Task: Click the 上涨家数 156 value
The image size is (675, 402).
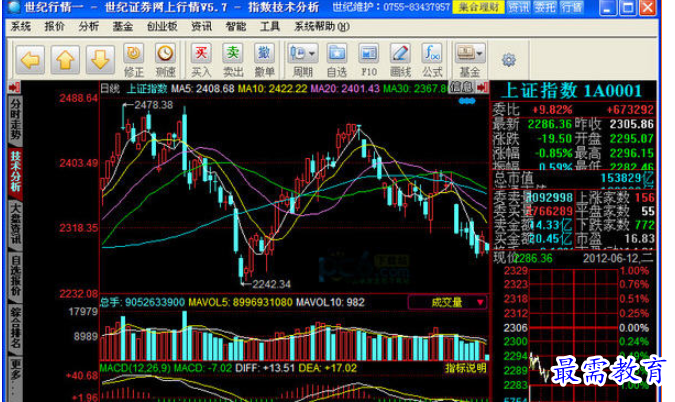Action: [644, 198]
